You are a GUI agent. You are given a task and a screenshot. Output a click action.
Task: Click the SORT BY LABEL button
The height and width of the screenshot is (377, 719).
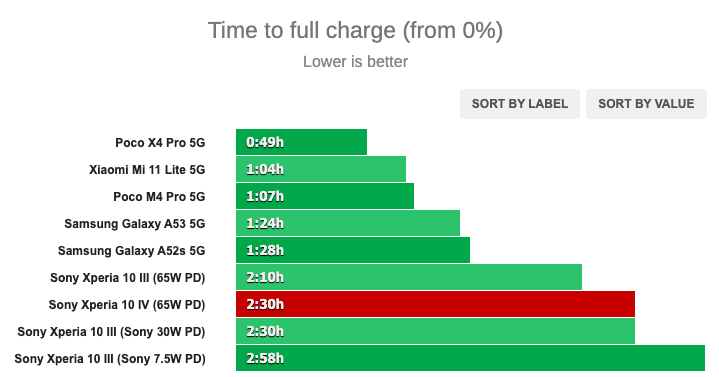pyautogui.click(x=520, y=104)
